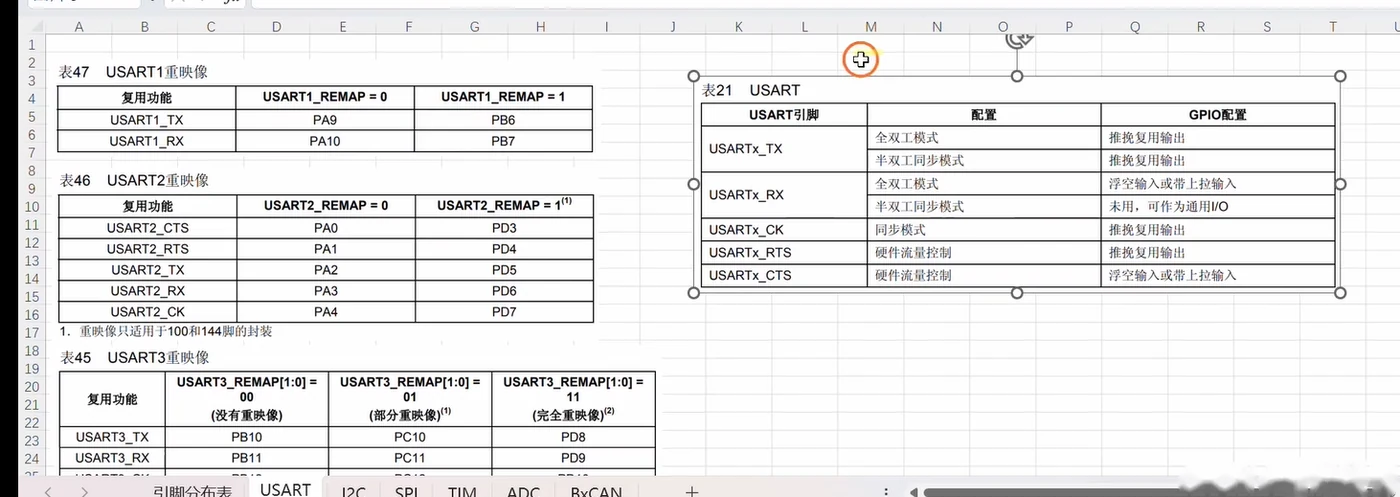
Task: Go to previous sheet tabs with left arrow
Action: tap(47, 491)
